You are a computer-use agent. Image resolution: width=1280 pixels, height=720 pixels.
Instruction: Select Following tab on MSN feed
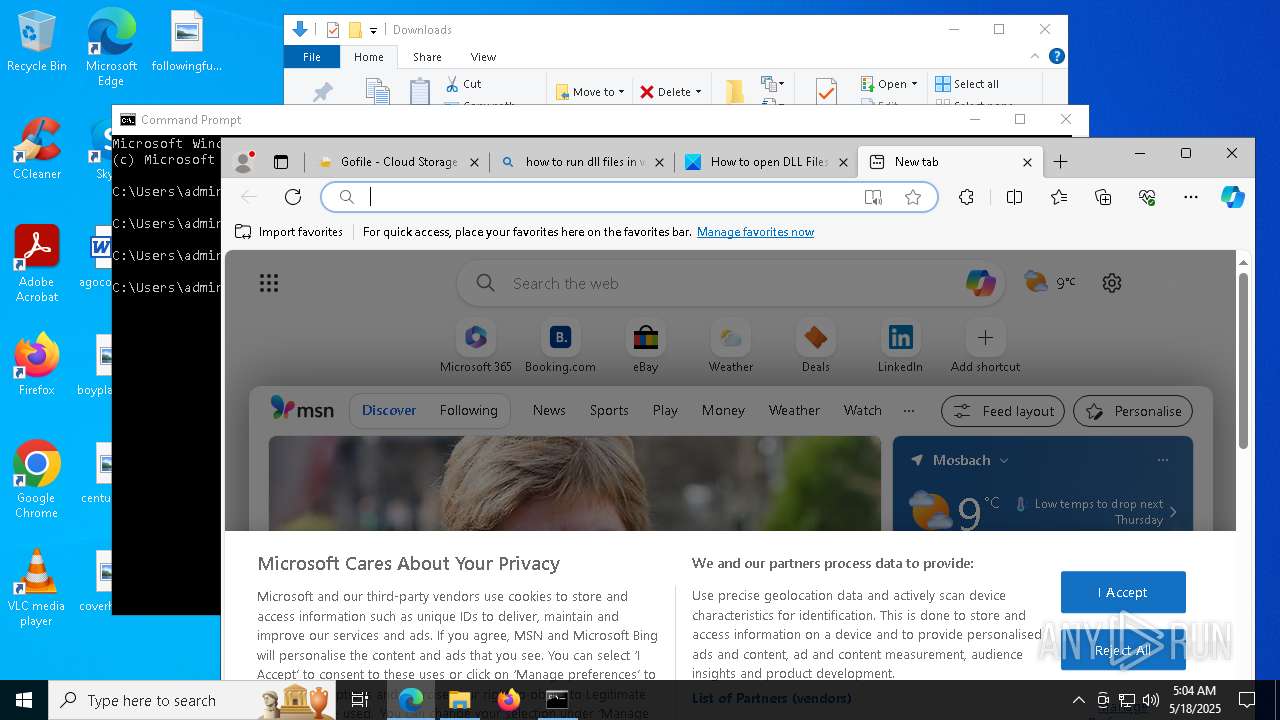(468, 410)
